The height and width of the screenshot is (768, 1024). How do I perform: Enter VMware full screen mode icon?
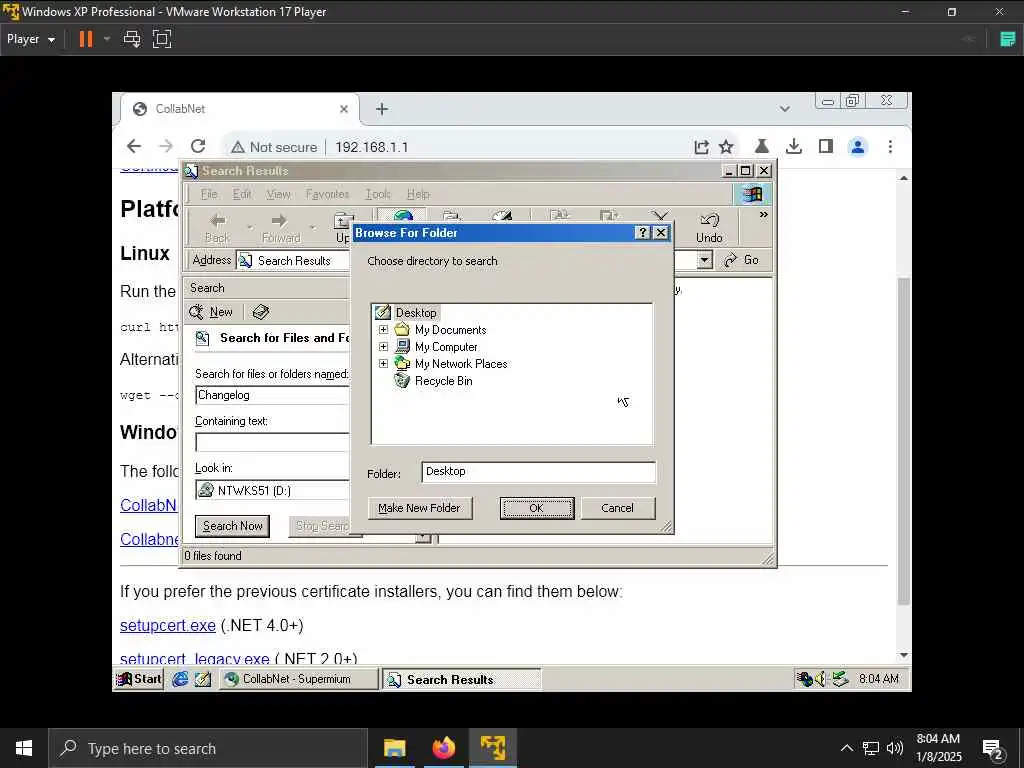point(162,39)
